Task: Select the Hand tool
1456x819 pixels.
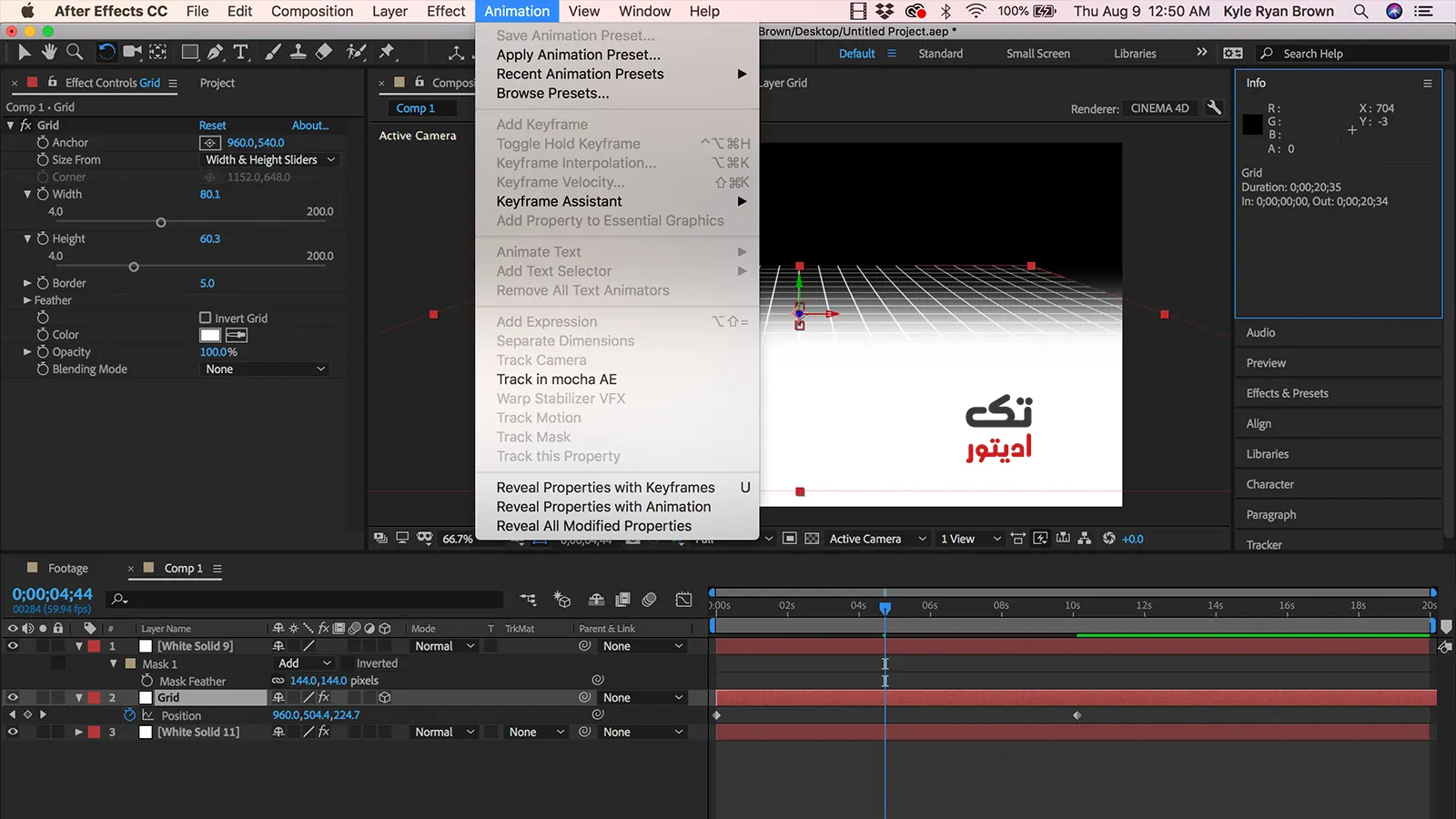Action: (x=49, y=53)
